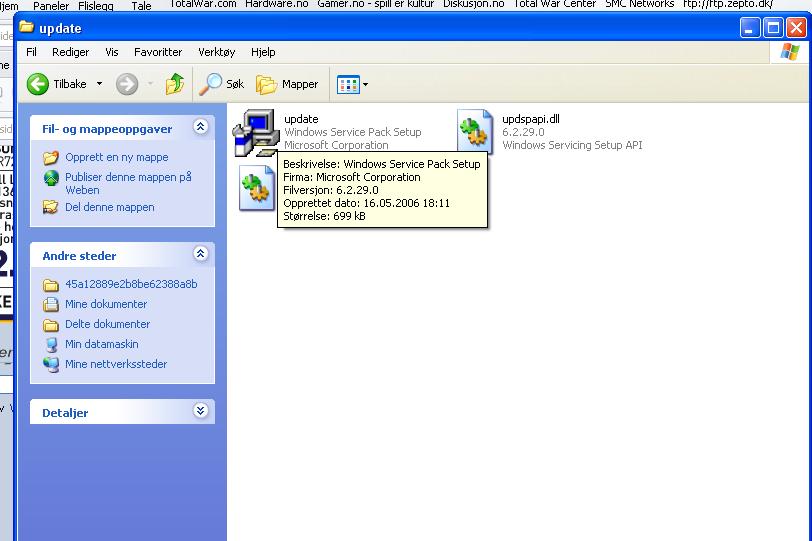Select the update setup program icon
812x541 pixels.
coord(256,133)
